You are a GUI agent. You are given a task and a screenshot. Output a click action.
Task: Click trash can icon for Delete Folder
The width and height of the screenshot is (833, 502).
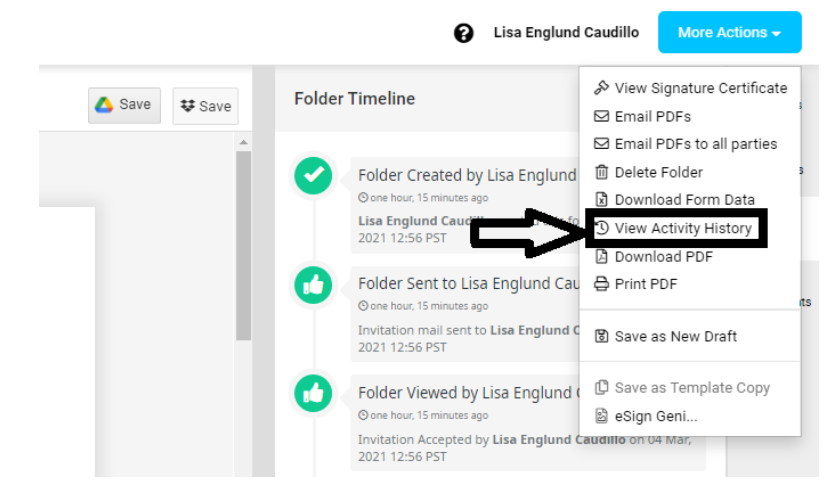coord(601,172)
